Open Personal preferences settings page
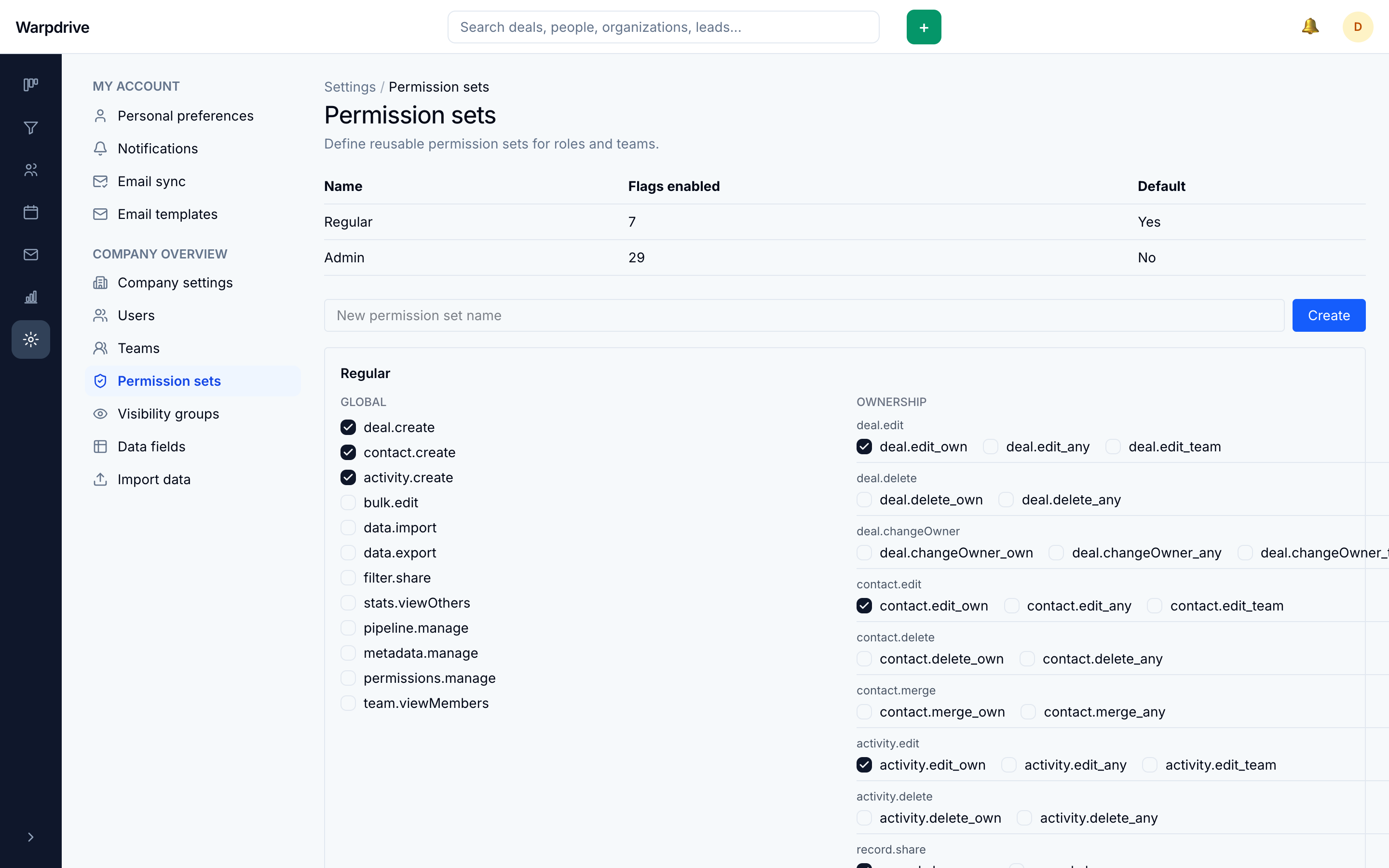This screenshot has height=868, width=1389. (193, 116)
